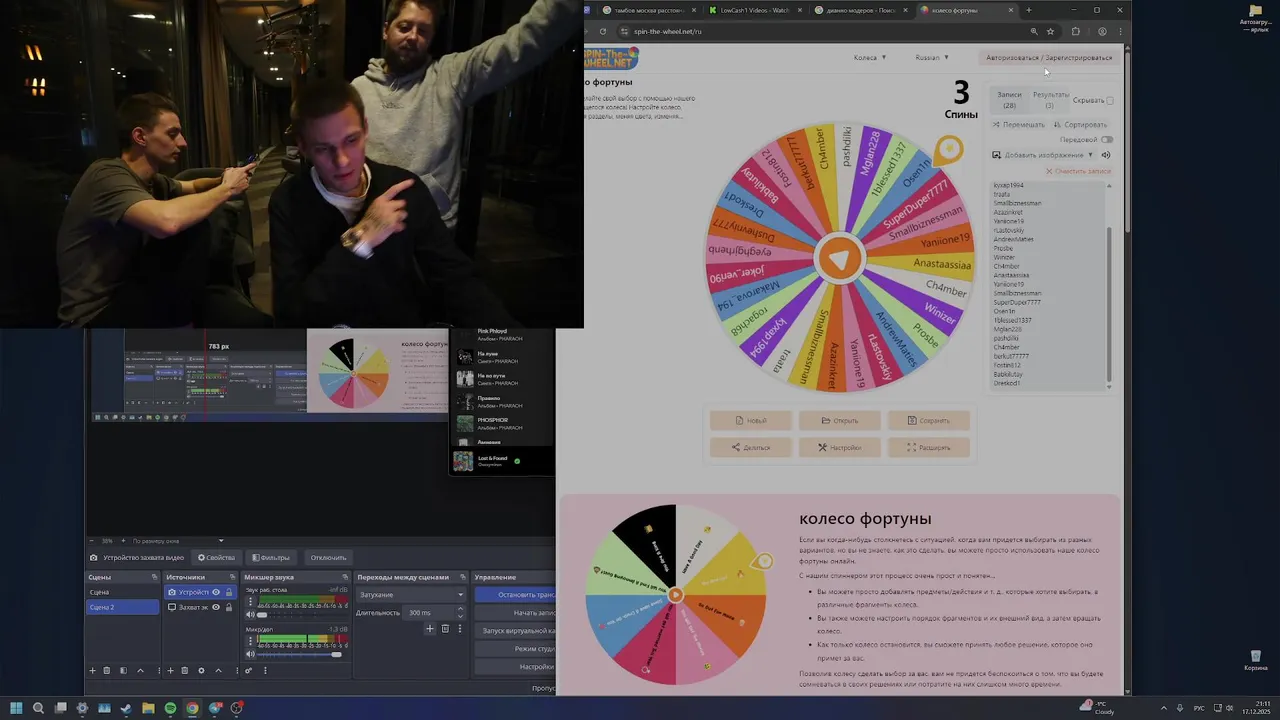Move the source up in OBS

coord(218,671)
